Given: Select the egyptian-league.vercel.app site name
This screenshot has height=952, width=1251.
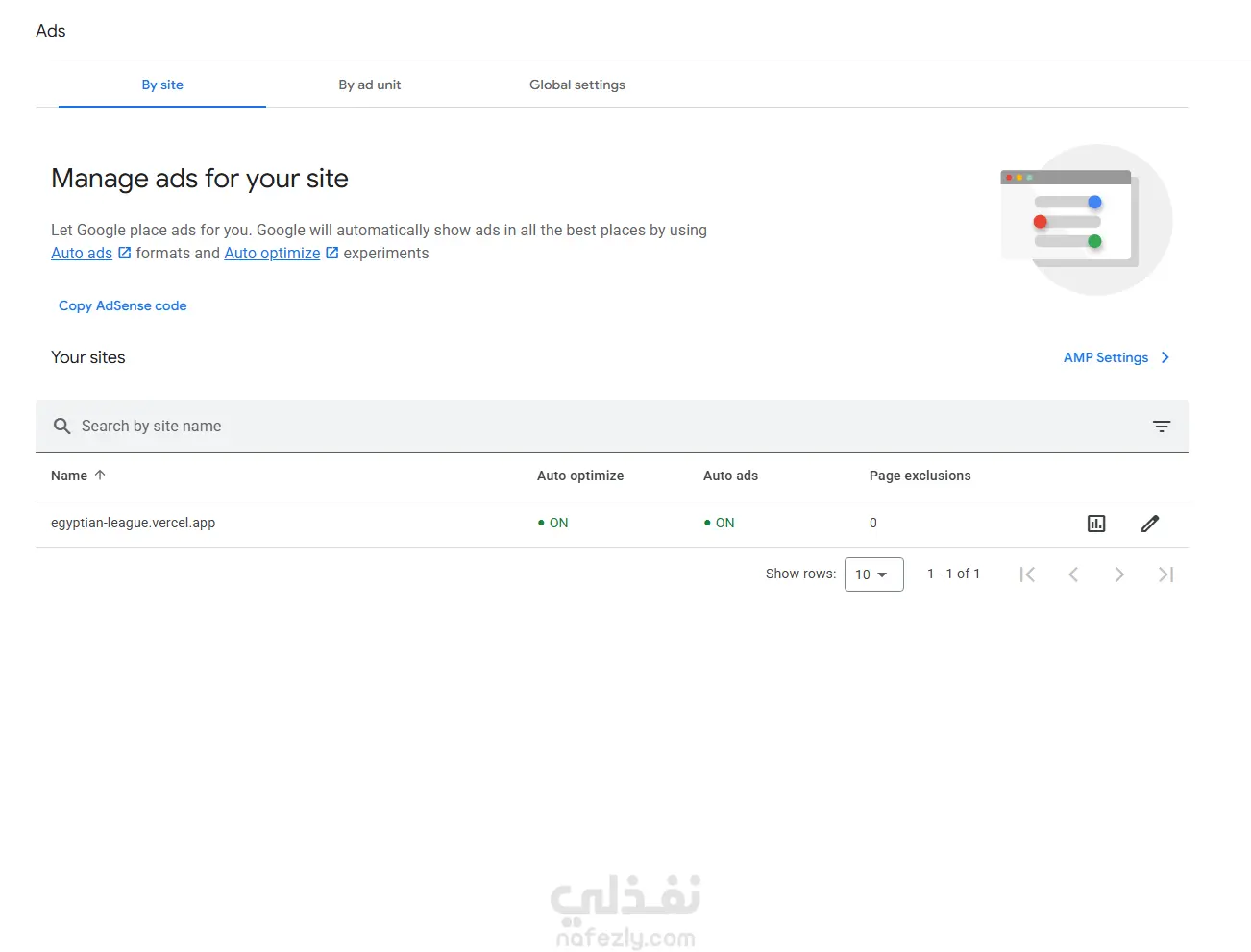Looking at the screenshot, I should tap(133, 523).
